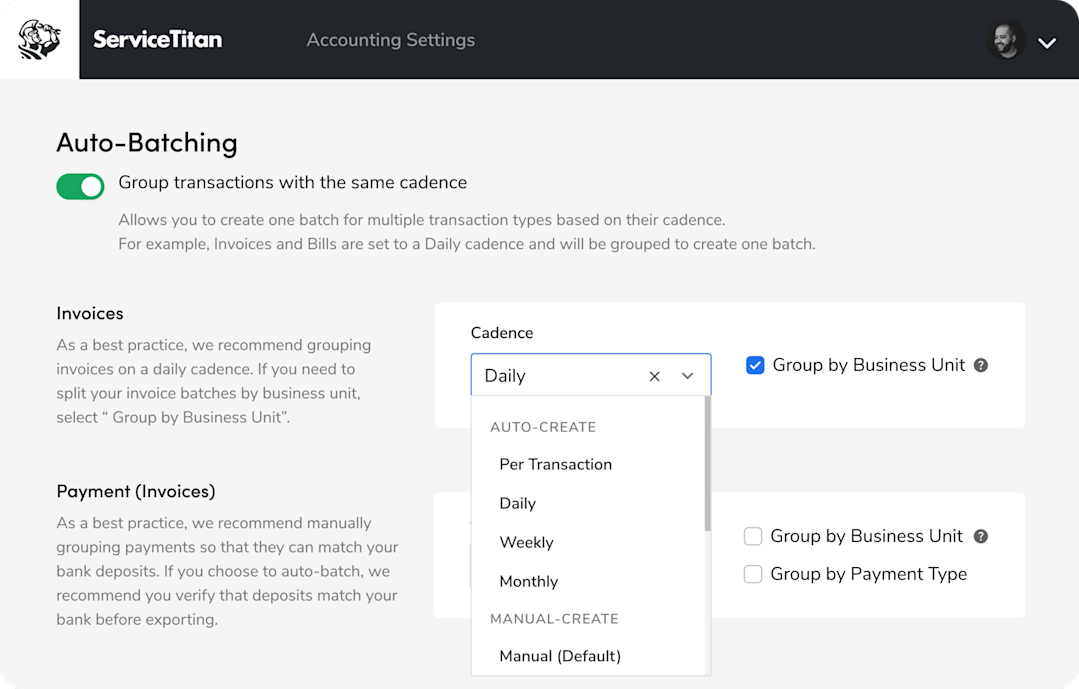Check Payment Group by Business Unit checkbox
Screen dimensions: 1079x689
(753, 536)
